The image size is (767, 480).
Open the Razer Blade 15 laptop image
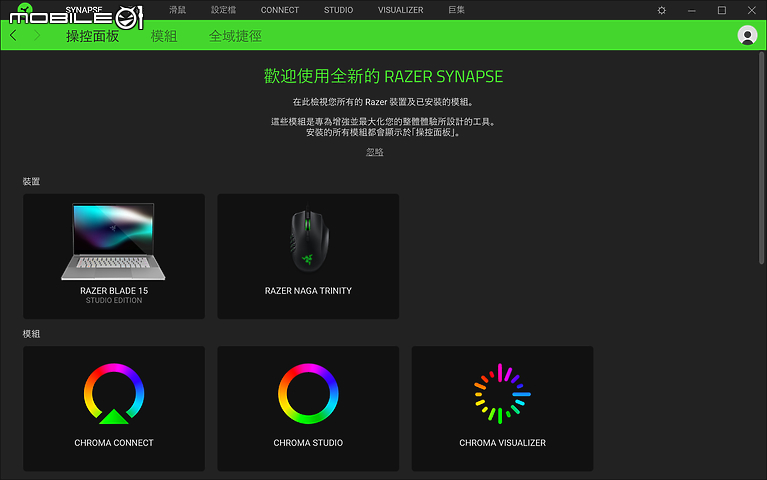click(x=113, y=242)
